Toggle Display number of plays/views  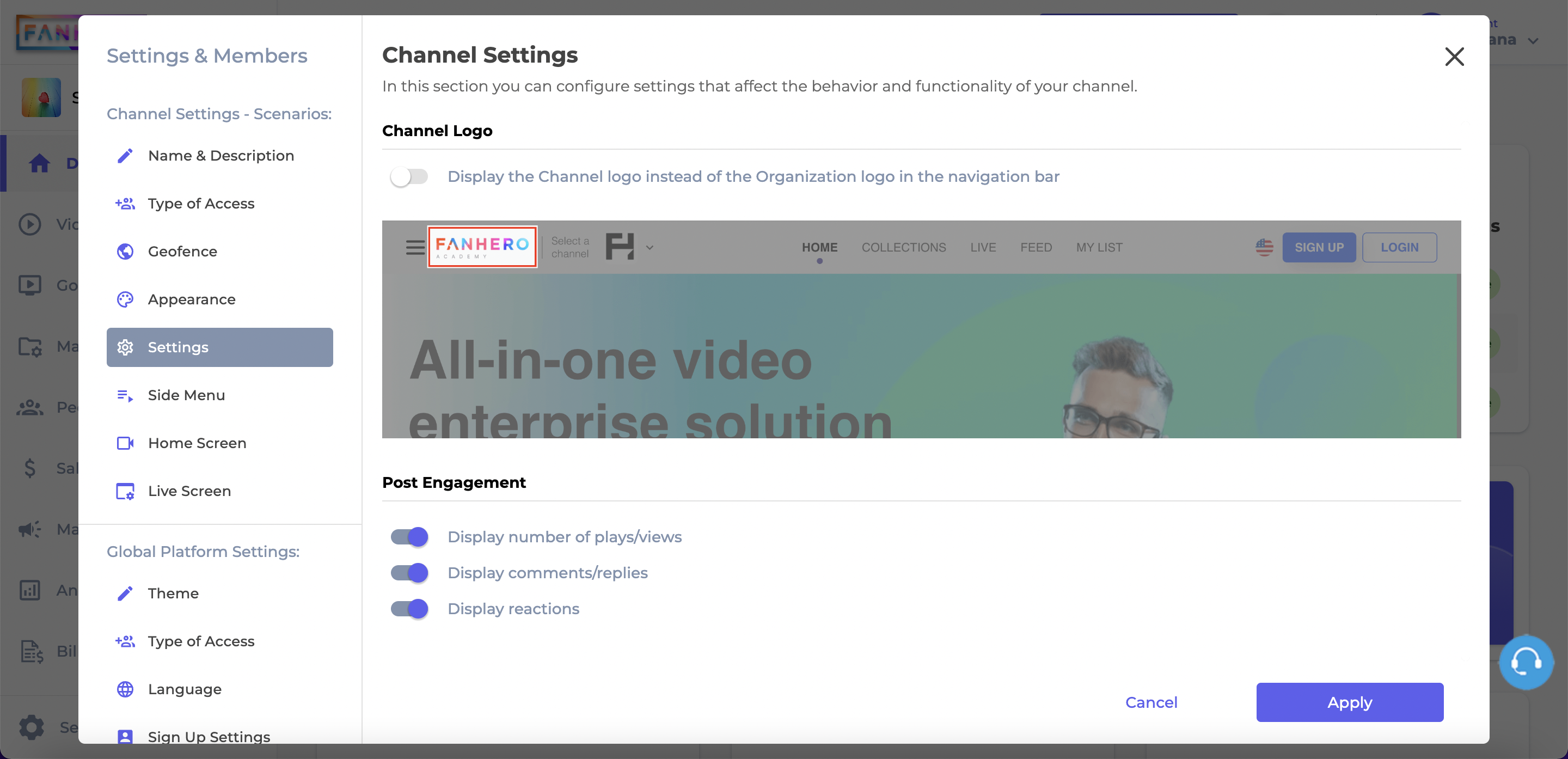pos(409,537)
